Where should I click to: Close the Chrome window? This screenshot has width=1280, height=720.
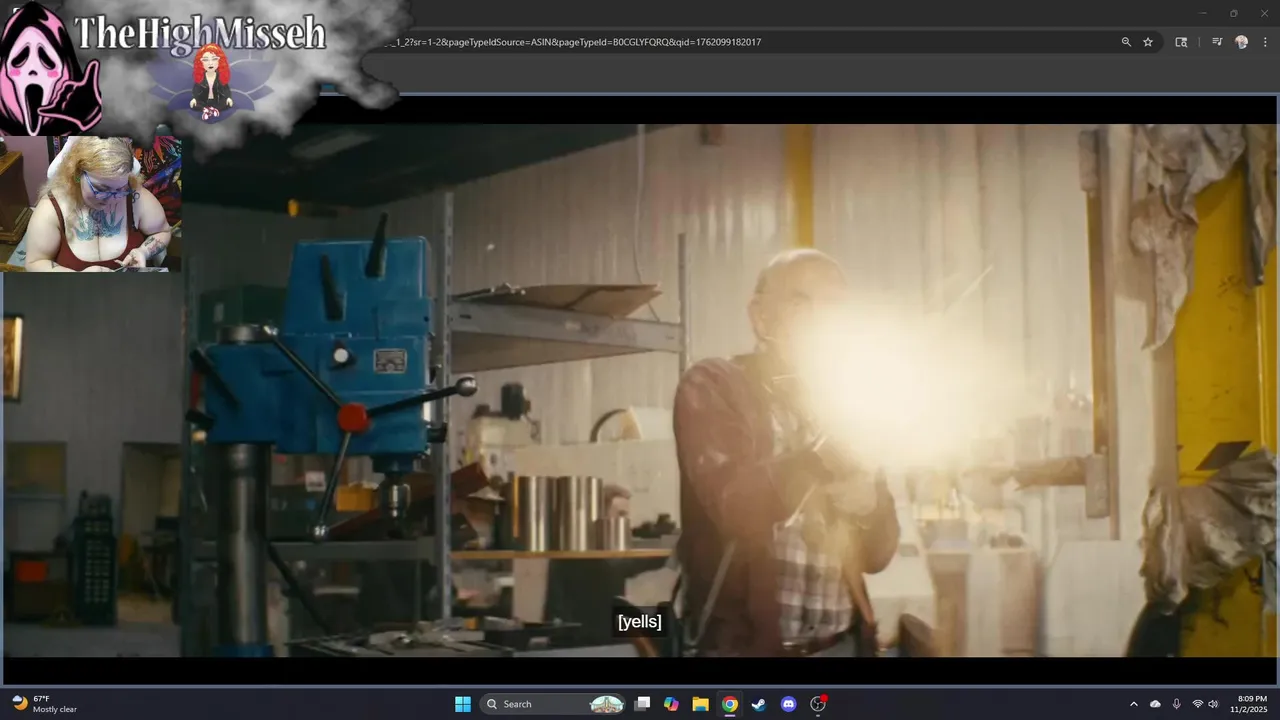[x=1264, y=13]
